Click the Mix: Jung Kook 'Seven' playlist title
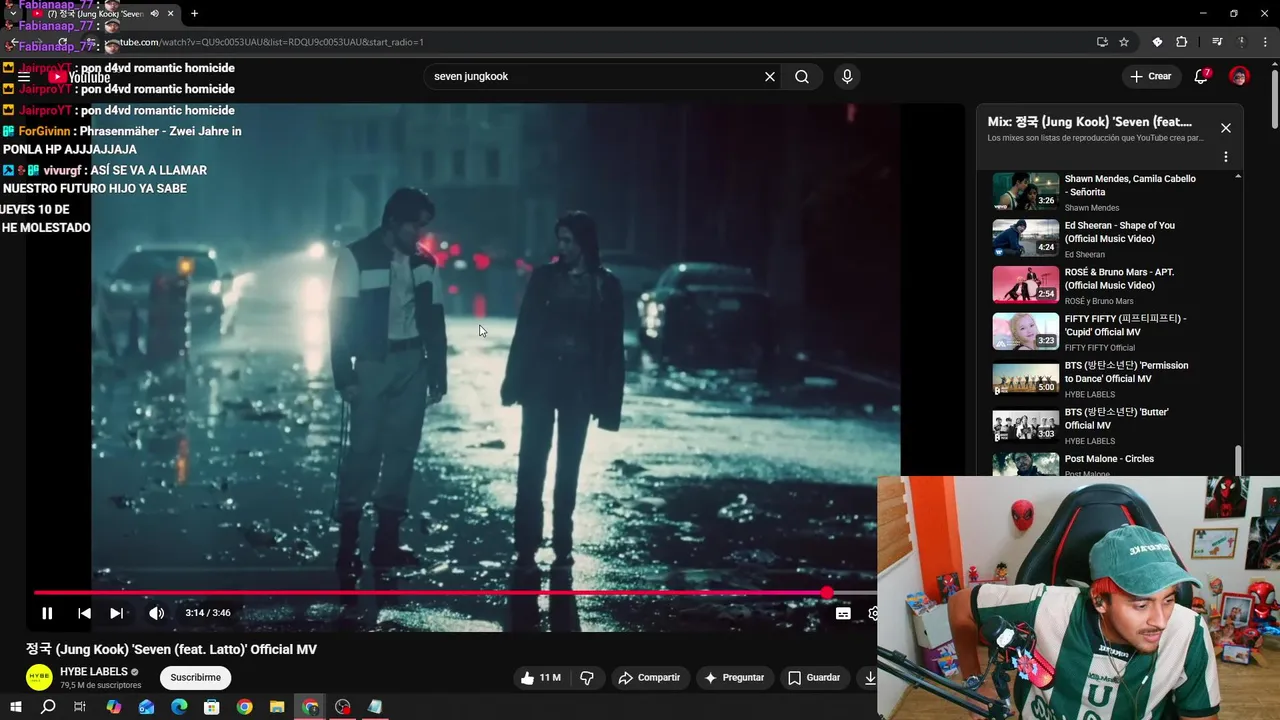The height and width of the screenshot is (720, 1280). pos(1090,122)
